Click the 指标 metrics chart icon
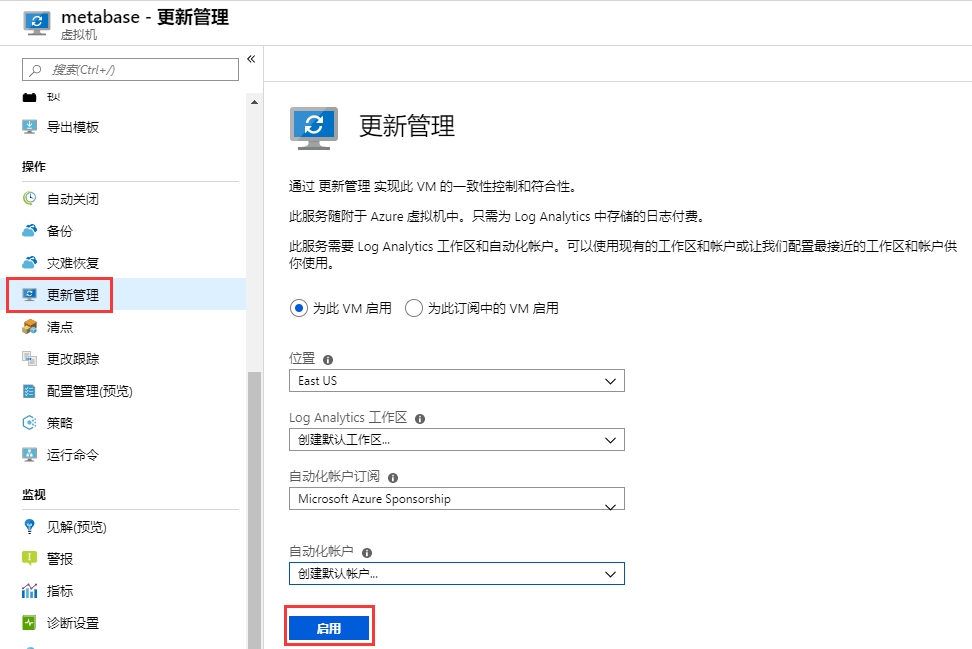Viewport: 972px width, 649px height. [30, 591]
